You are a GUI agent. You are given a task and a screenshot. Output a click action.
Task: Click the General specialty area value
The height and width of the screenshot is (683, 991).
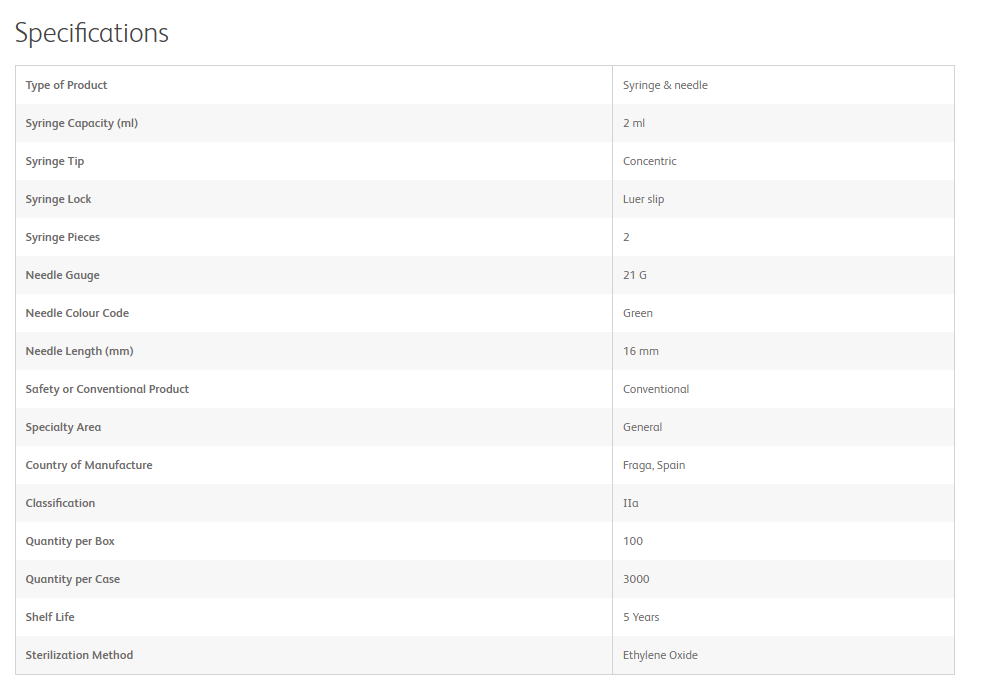(642, 427)
